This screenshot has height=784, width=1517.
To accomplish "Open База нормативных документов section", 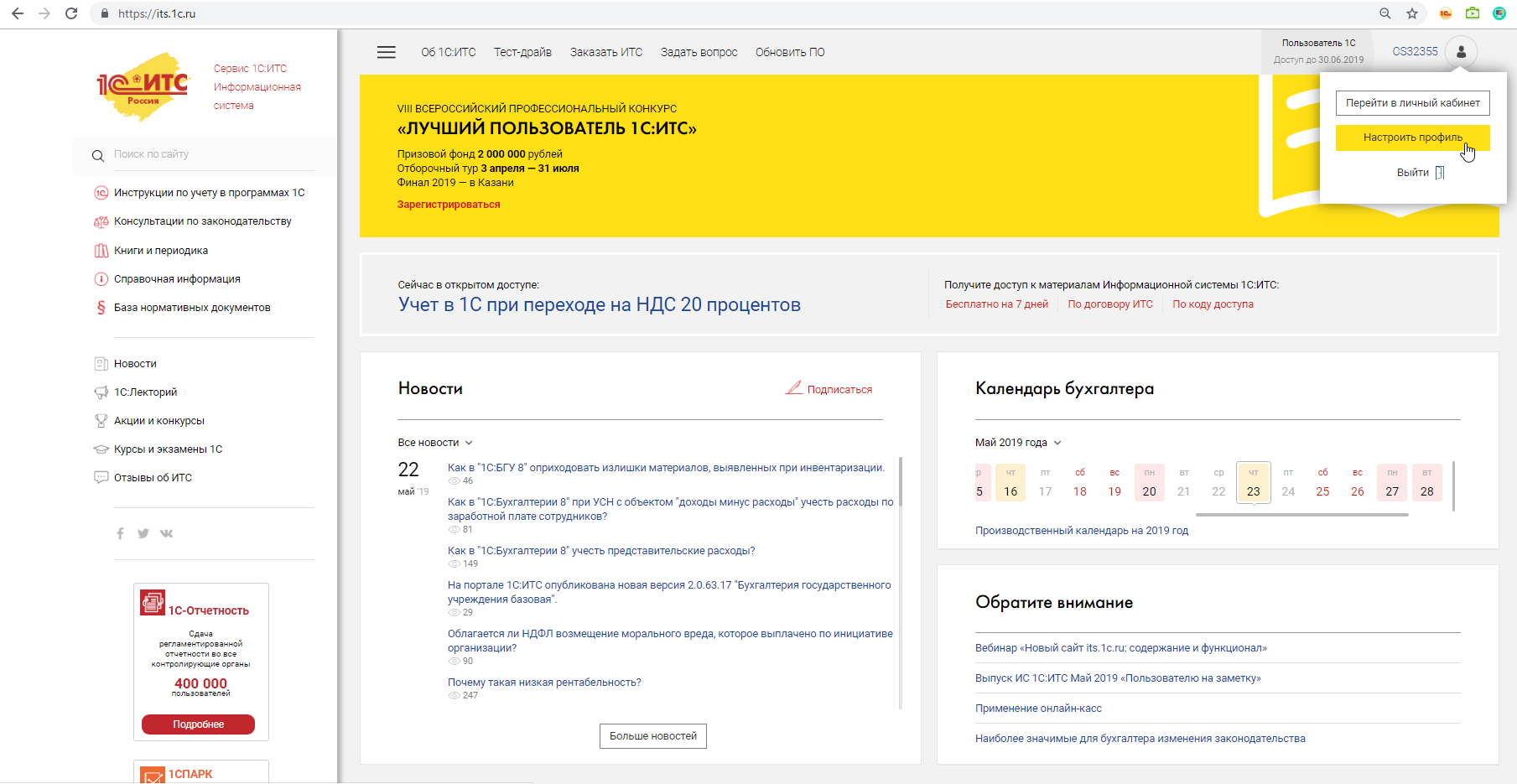I will pos(192,308).
